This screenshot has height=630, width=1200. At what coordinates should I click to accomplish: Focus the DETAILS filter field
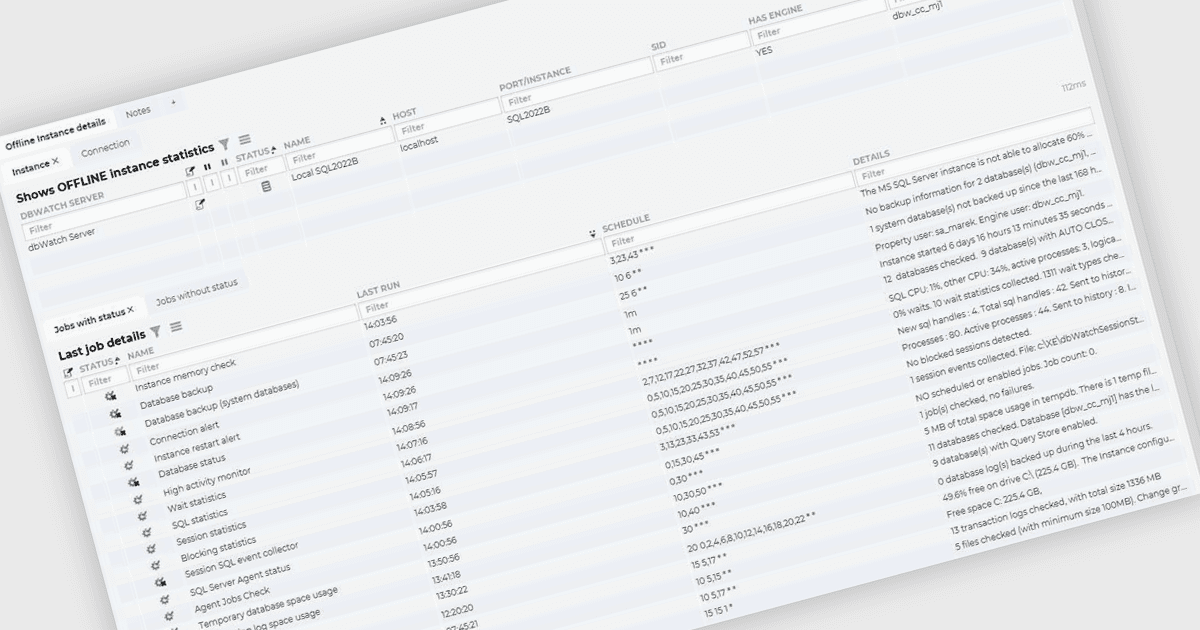(x=975, y=148)
